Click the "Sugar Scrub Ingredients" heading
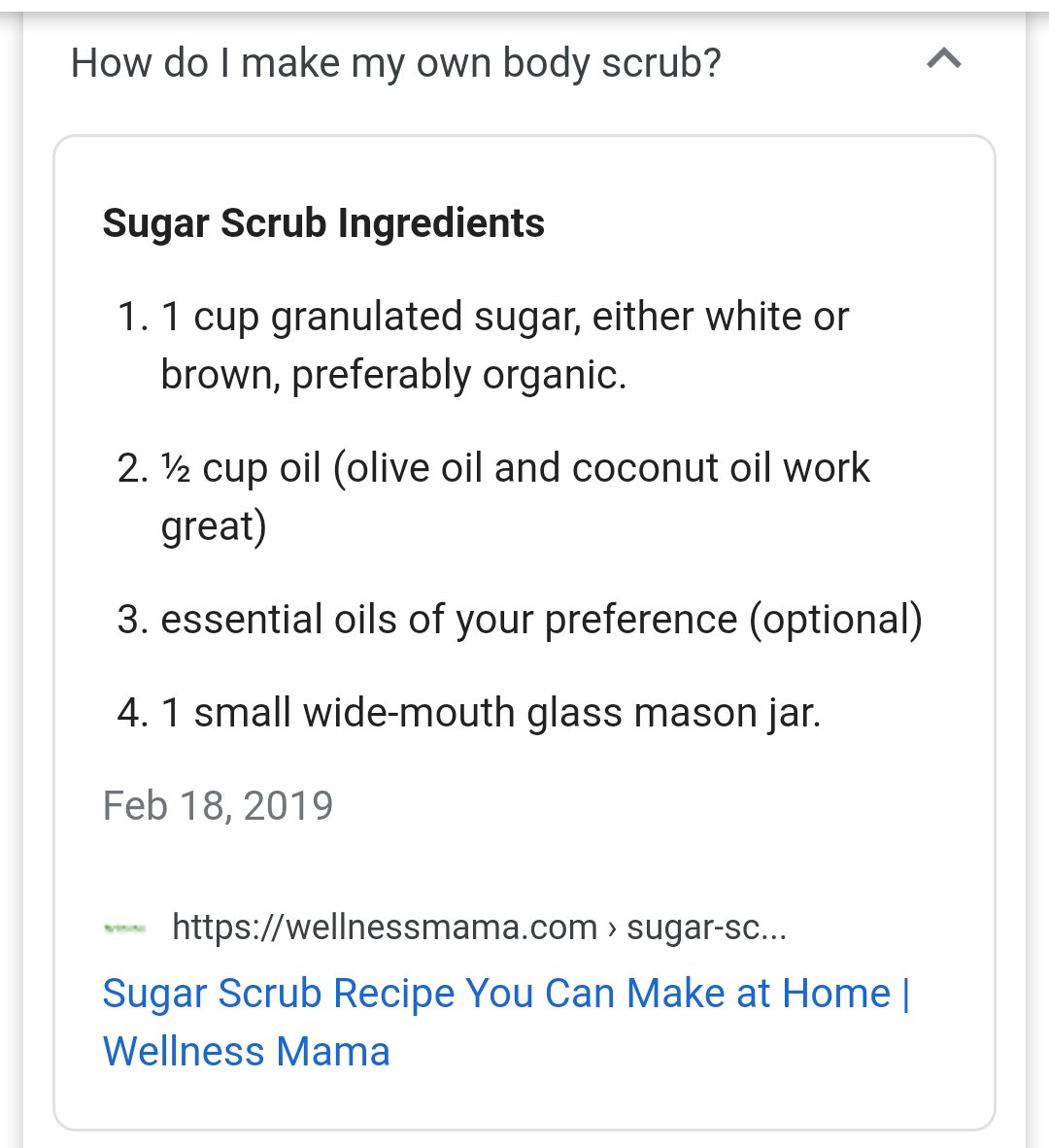 [323, 223]
